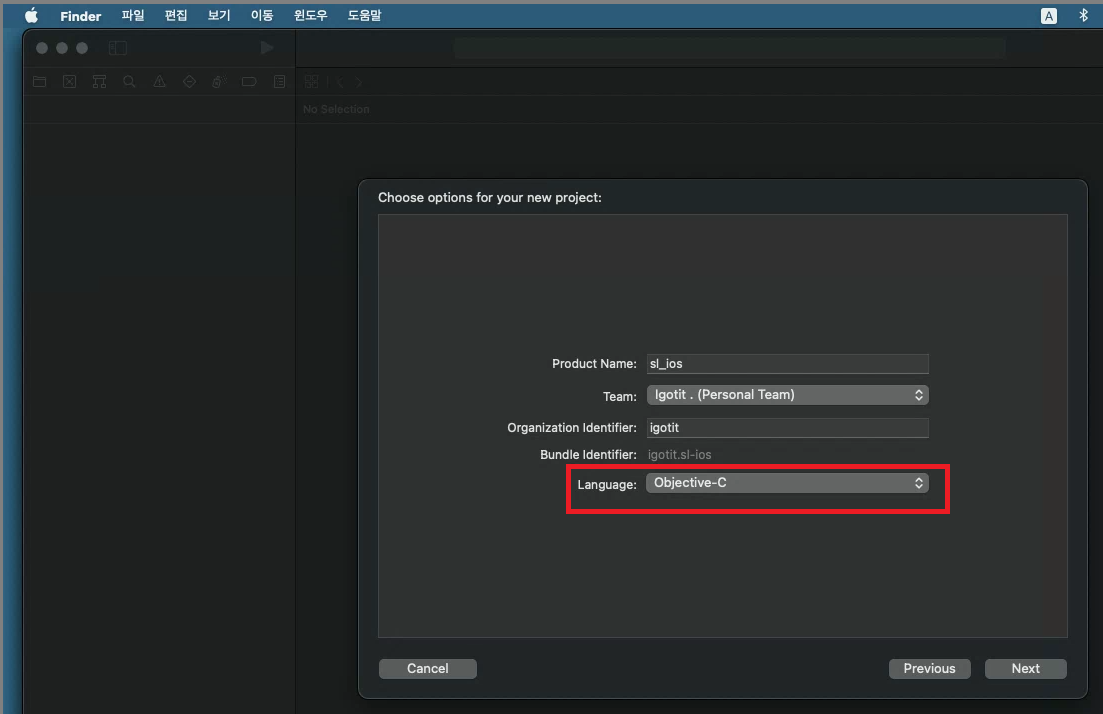The image size is (1103, 714).
Task: Show the Test navigator diamond icon
Action: [189, 82]
